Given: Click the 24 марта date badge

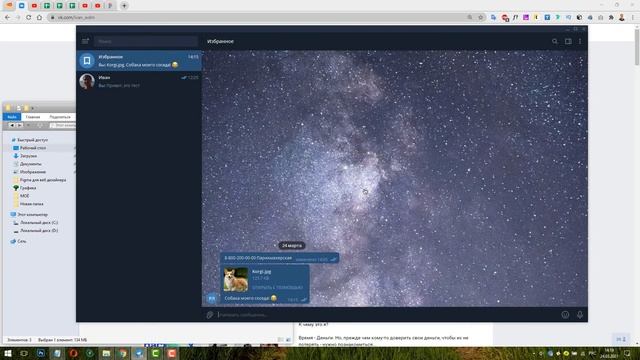Looking at the screenshot, I should pos(292,245).
